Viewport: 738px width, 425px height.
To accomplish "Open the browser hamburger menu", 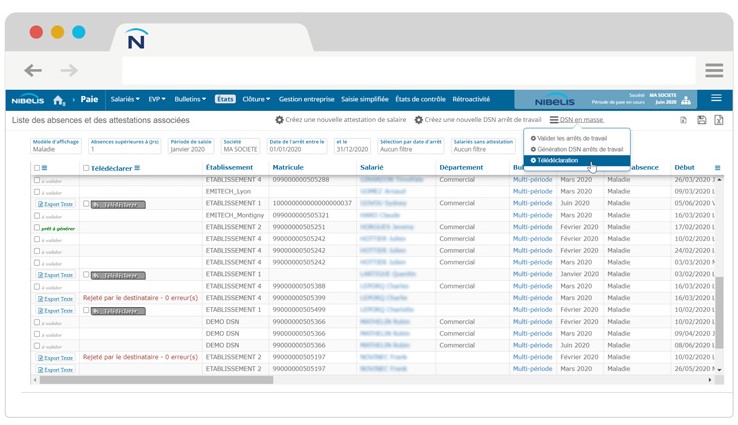I will pyautogui.click(x=713, y=70).
